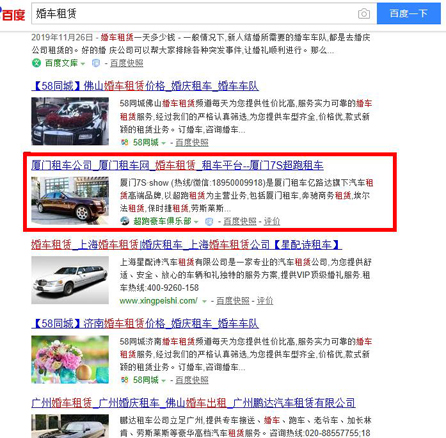The width and height of the screenshot is (446, 438).
Task: Open the 佛山婚车租赁价格 58同城 result title
Action: (x=145, y=86)
